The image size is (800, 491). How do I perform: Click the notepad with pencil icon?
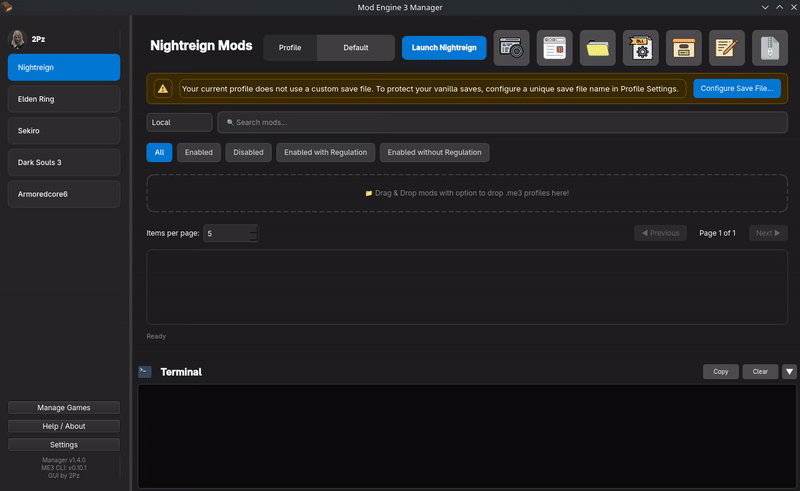click(x=727, y=47)
